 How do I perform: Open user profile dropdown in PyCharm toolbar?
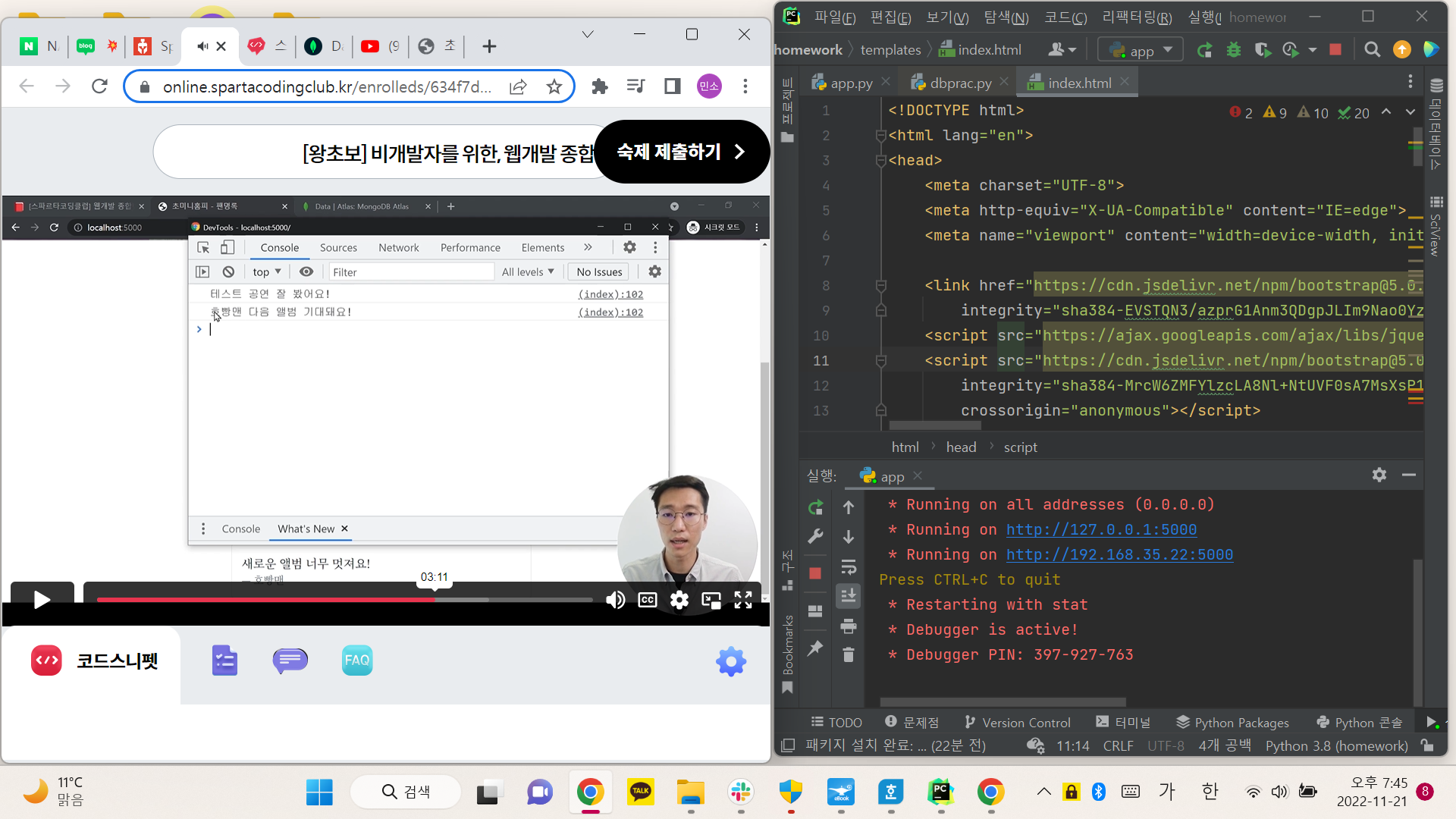point(1062,50)
